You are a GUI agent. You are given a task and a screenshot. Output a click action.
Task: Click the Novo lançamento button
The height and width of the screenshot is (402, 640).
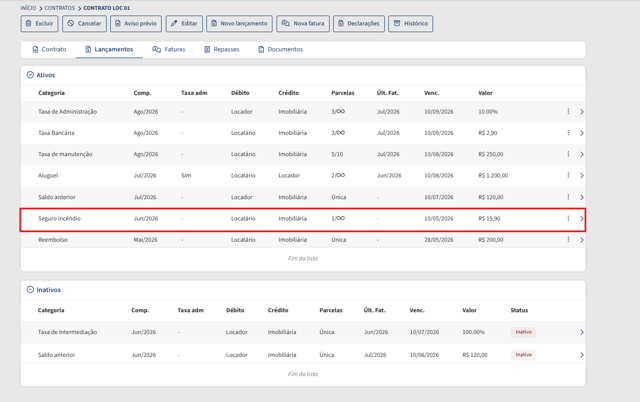point(240,23)
